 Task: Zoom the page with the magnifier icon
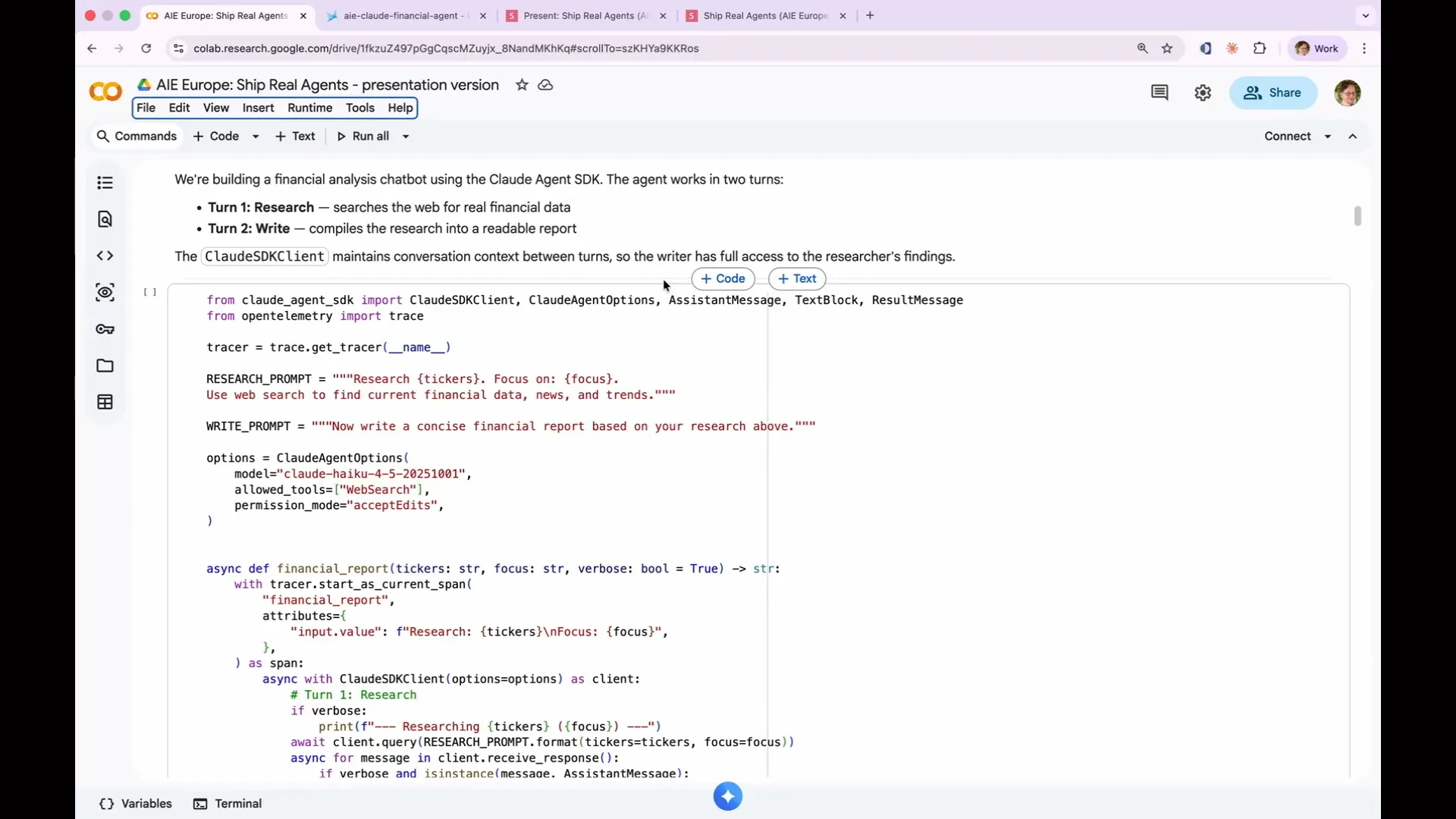1143,49
